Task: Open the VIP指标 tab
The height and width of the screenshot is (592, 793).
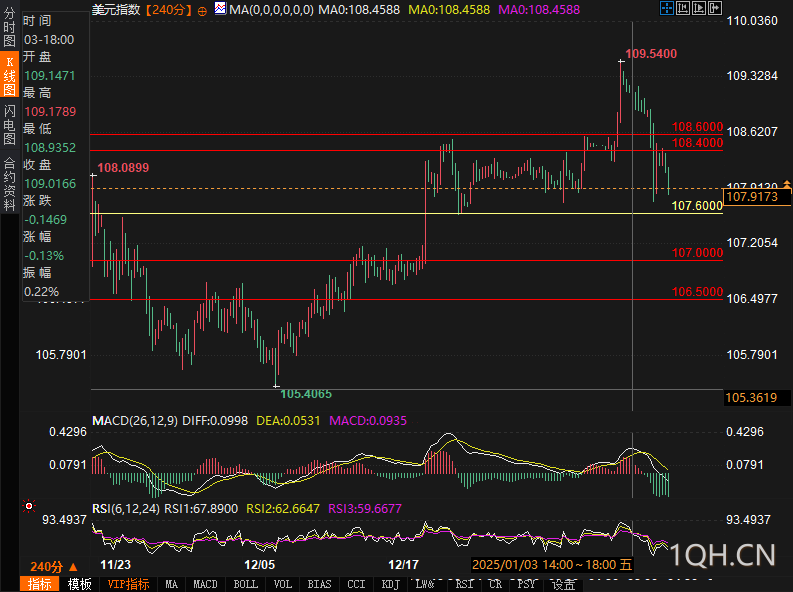Action: 128,584
